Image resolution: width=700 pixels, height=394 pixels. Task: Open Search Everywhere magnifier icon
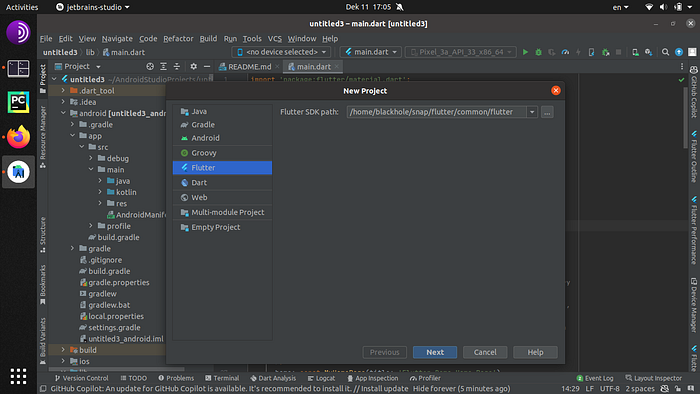point(665,52)
